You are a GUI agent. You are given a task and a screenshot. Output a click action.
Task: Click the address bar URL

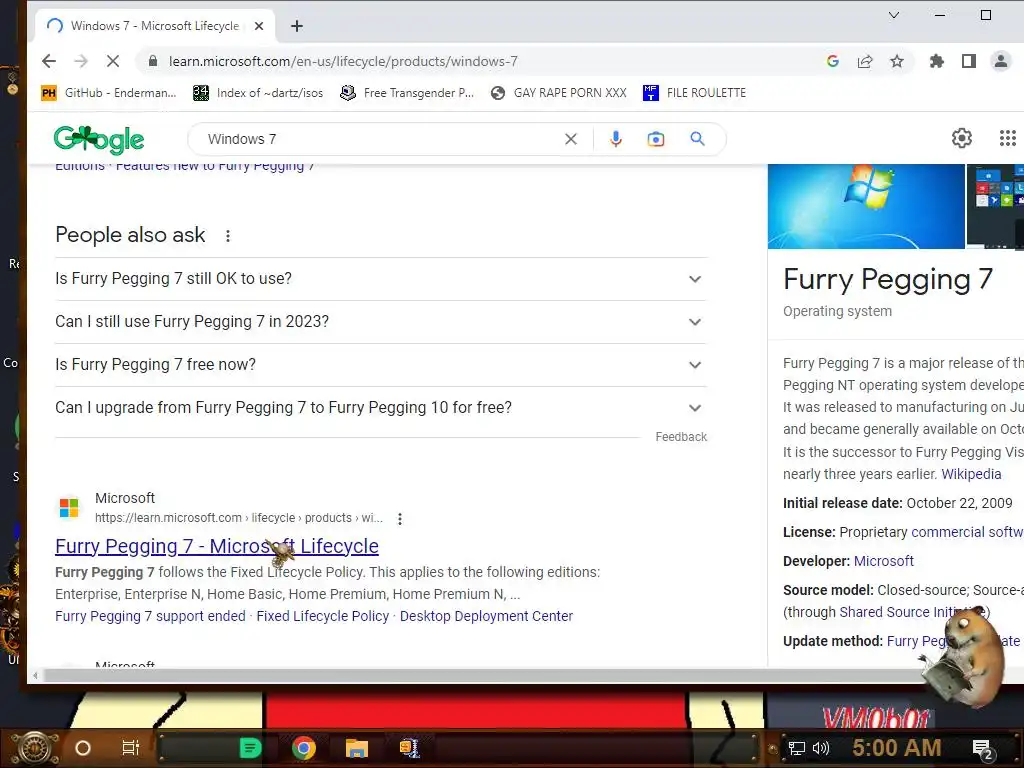343,61
